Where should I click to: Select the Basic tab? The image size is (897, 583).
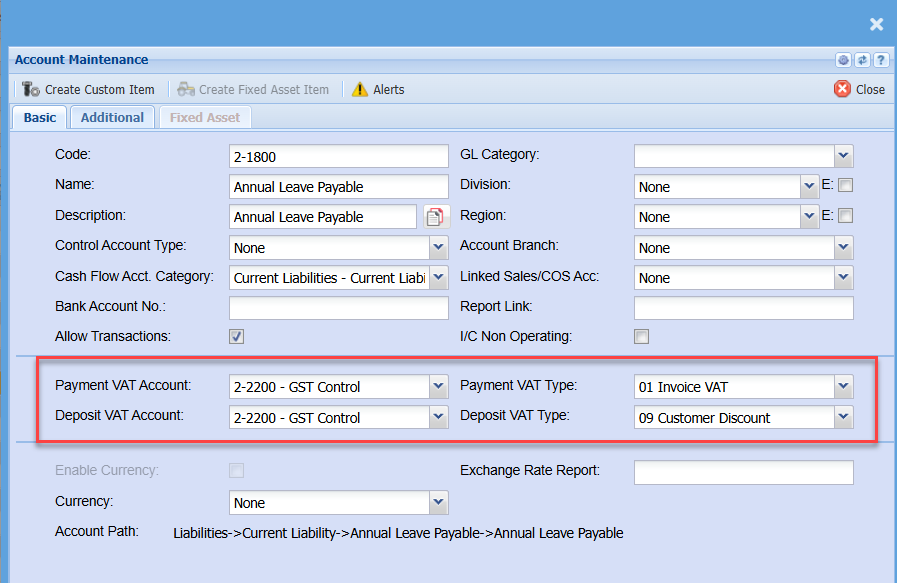click(40, 117)
